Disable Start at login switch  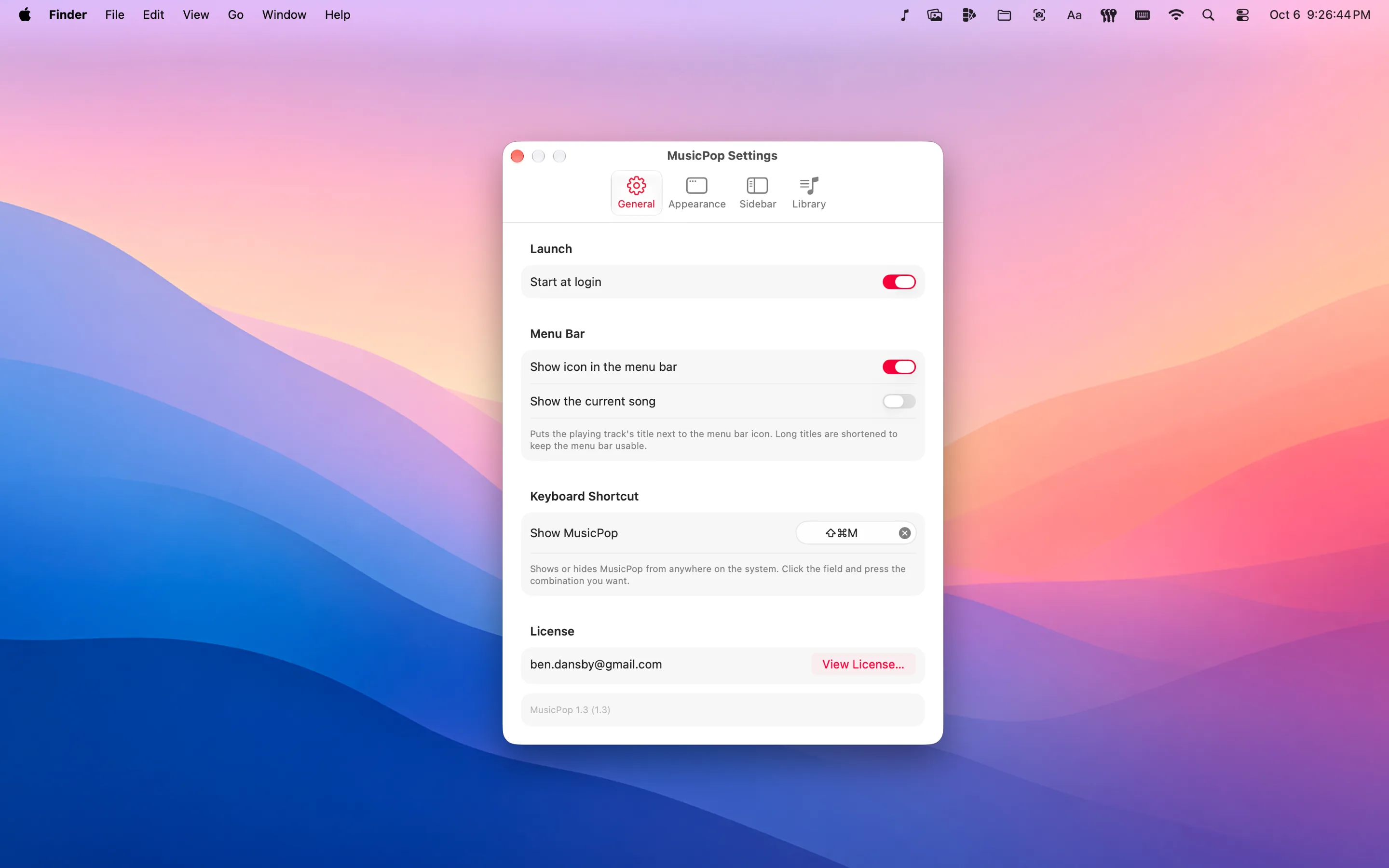[x=899, y=282]
